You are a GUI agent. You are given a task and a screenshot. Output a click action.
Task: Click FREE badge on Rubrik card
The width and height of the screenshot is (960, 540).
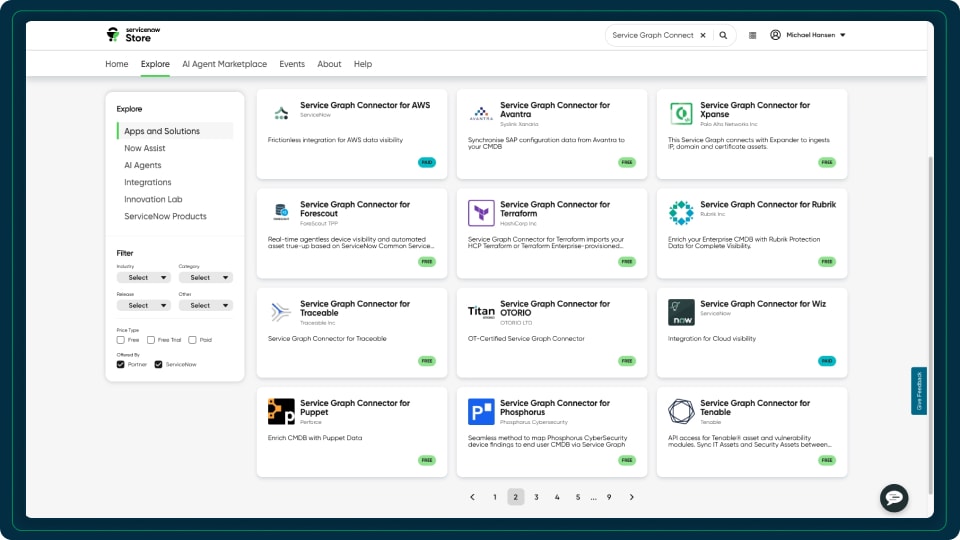click(x=827, y=261)
